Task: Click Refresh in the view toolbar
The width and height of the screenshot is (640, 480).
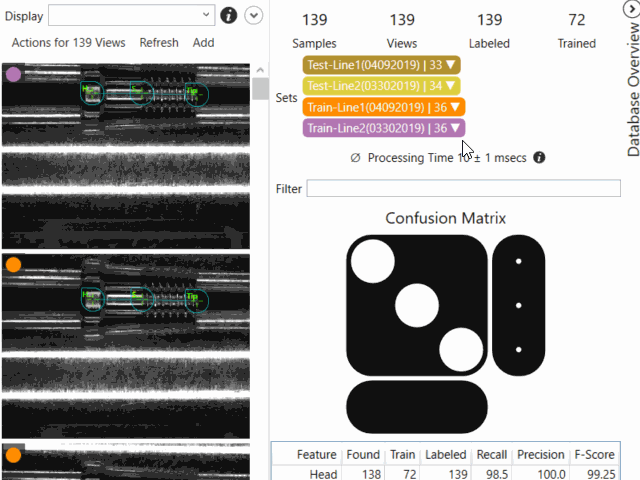Action: click(x=159, y=43)
